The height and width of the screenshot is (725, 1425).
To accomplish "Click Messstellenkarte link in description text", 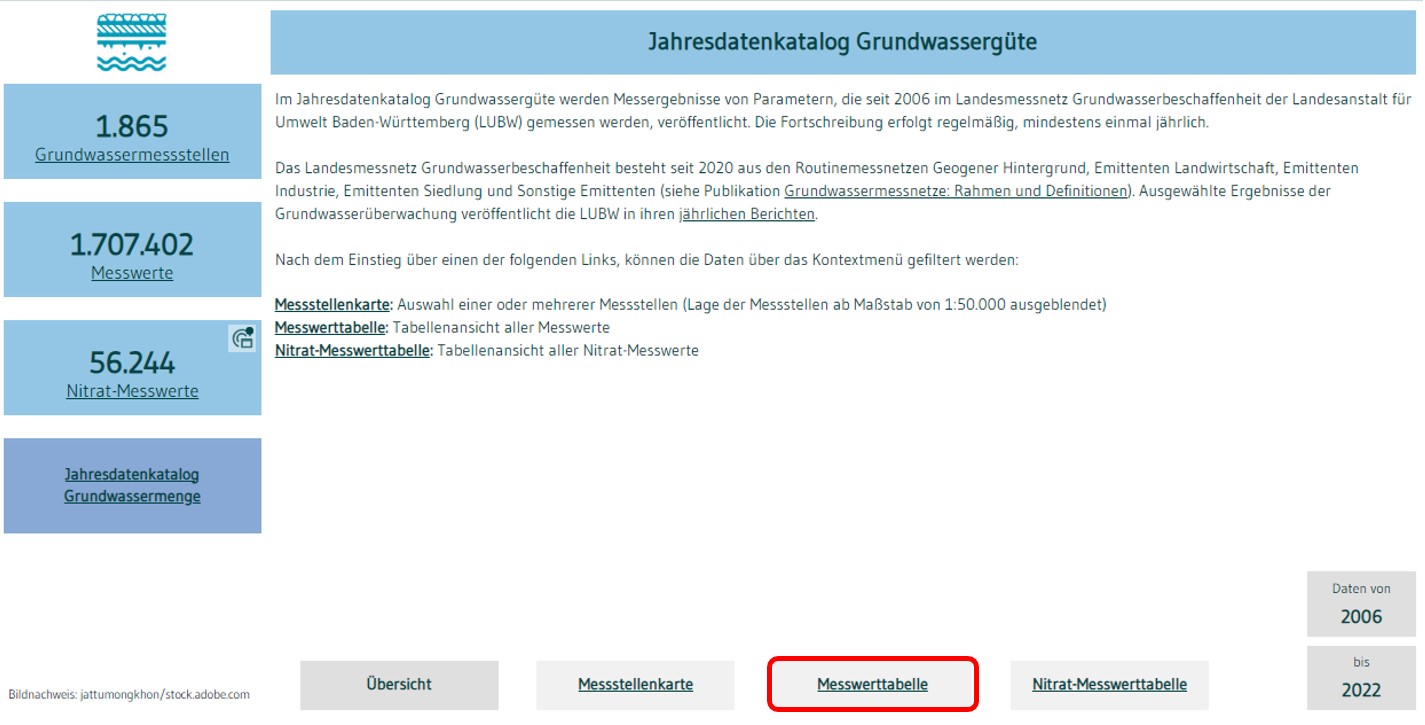I will pyautogui.click(x=333, y=304).
